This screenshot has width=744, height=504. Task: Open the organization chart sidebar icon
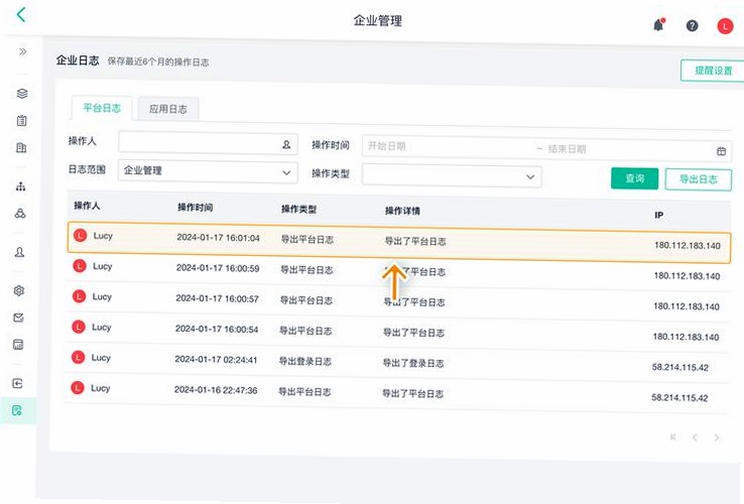tap(20, 186)
